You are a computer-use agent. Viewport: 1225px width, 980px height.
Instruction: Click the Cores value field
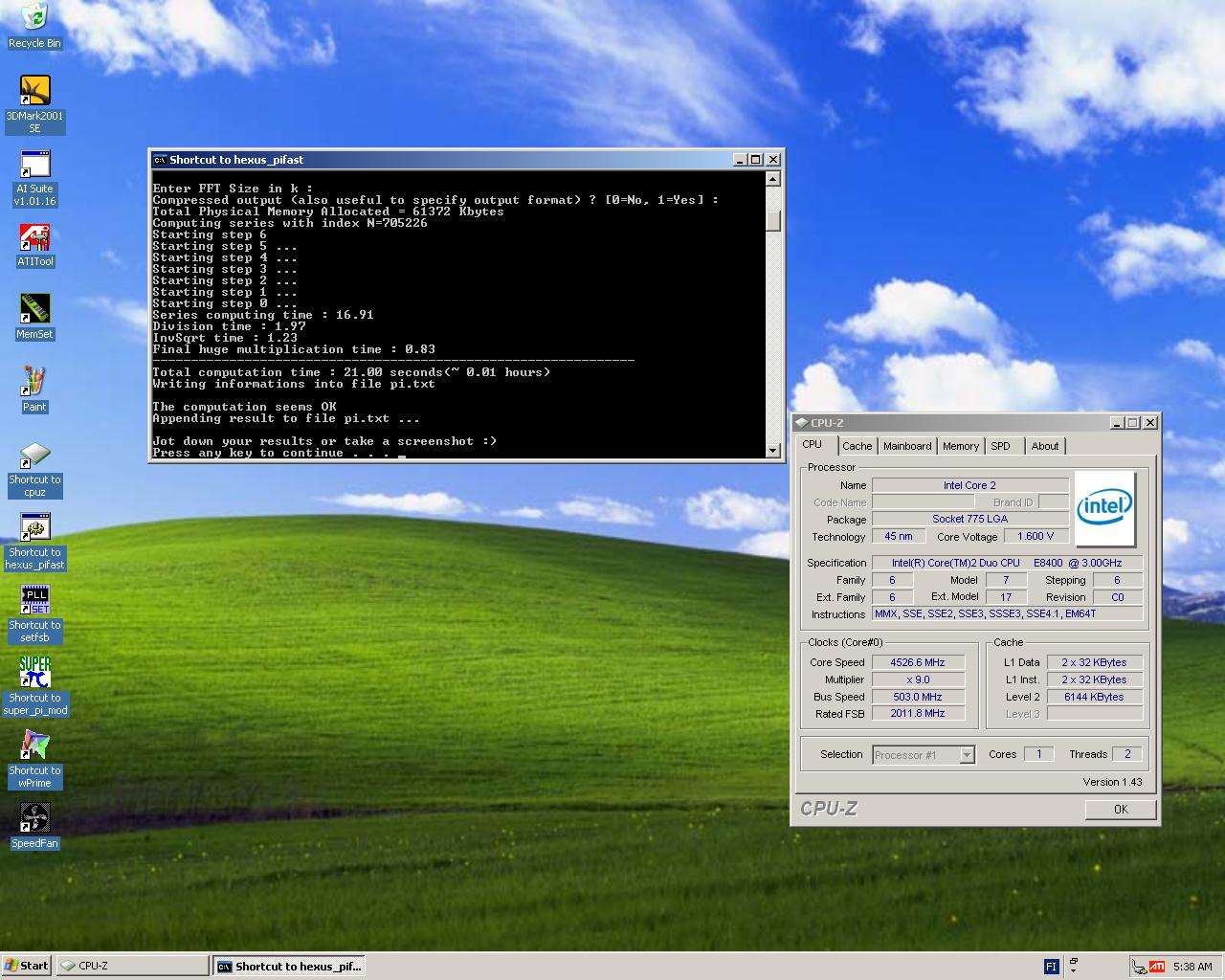[x=1038, y=754]
